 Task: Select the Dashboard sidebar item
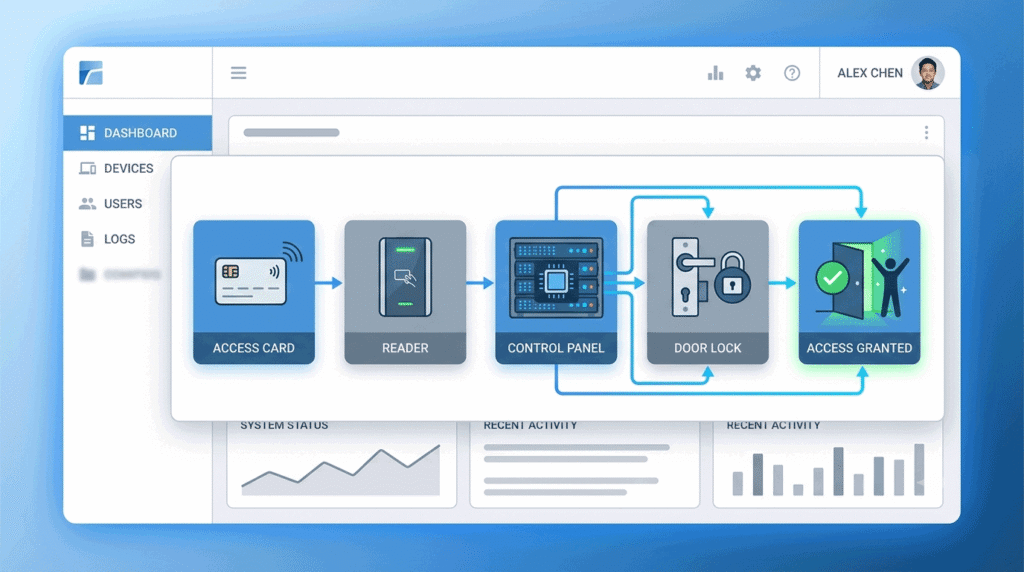138,133
